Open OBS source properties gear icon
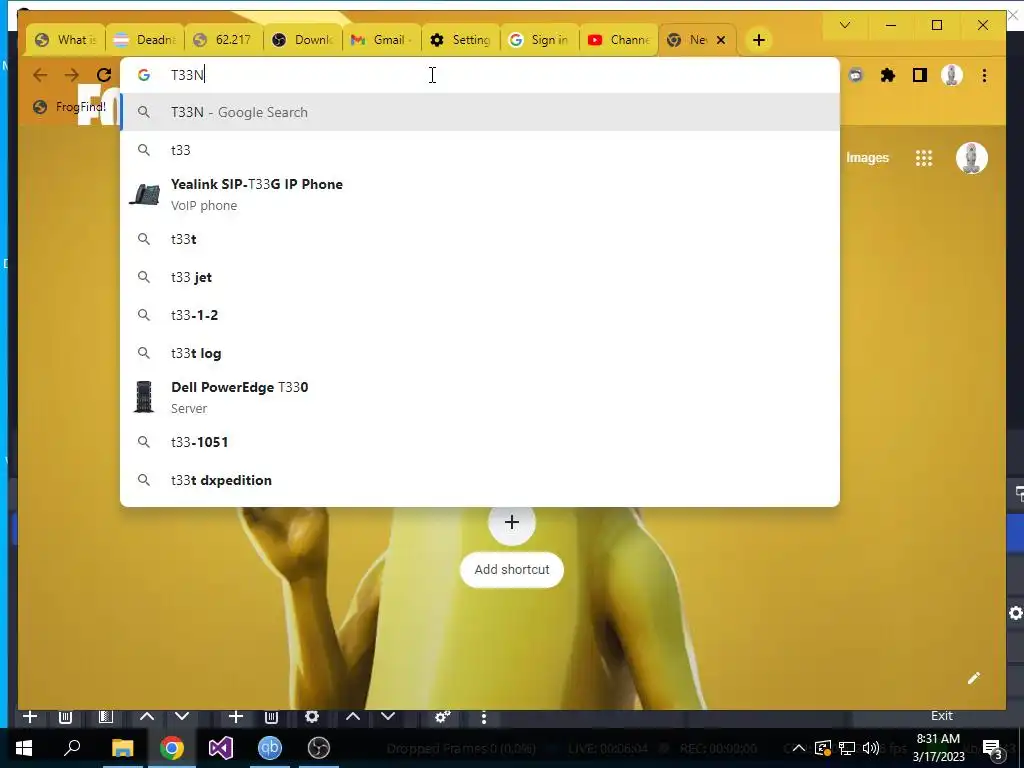The height and width of the screenshot is (768, 1024). coord(312,717)
